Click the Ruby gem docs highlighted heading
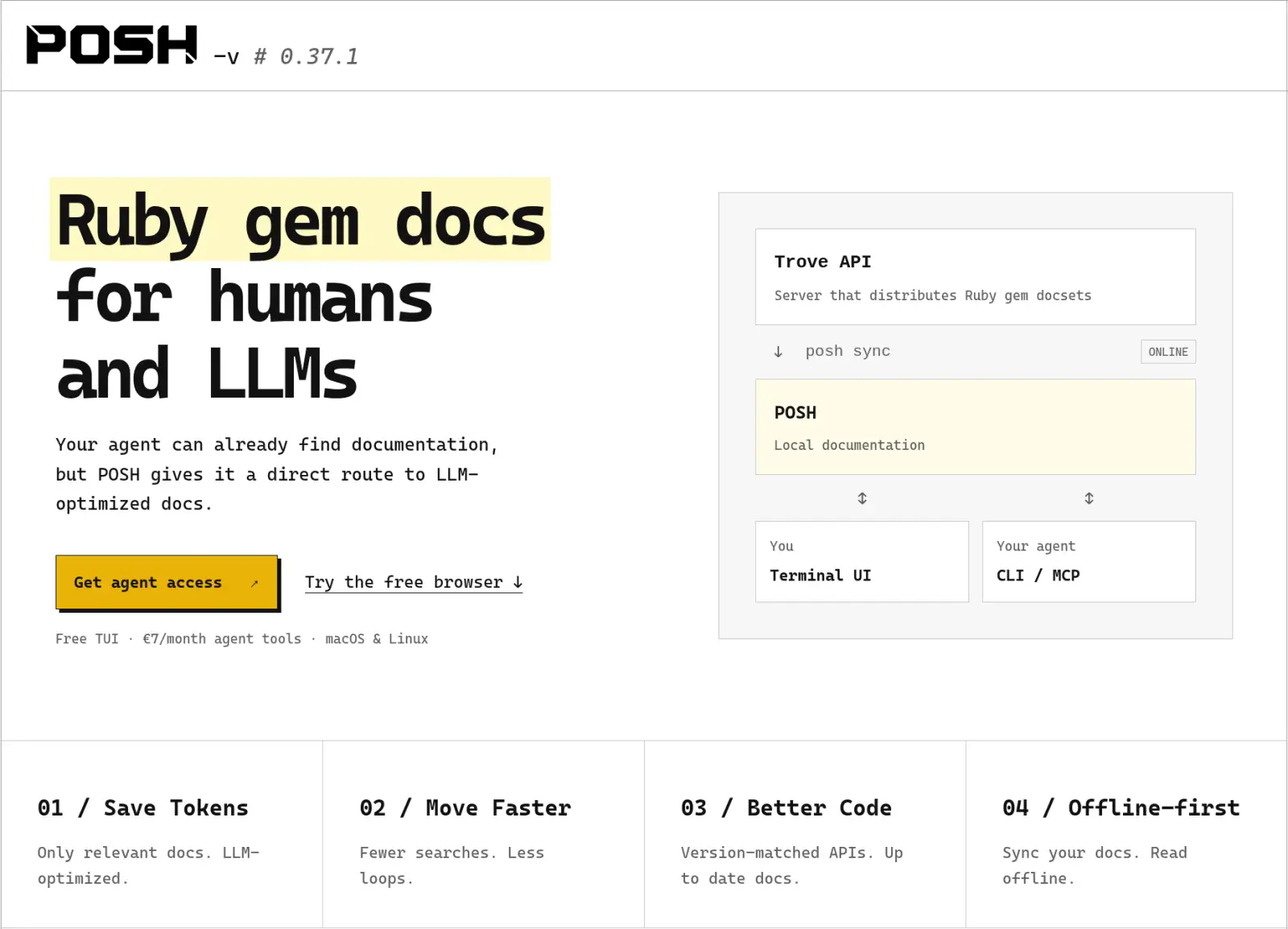 coord(300,220)
